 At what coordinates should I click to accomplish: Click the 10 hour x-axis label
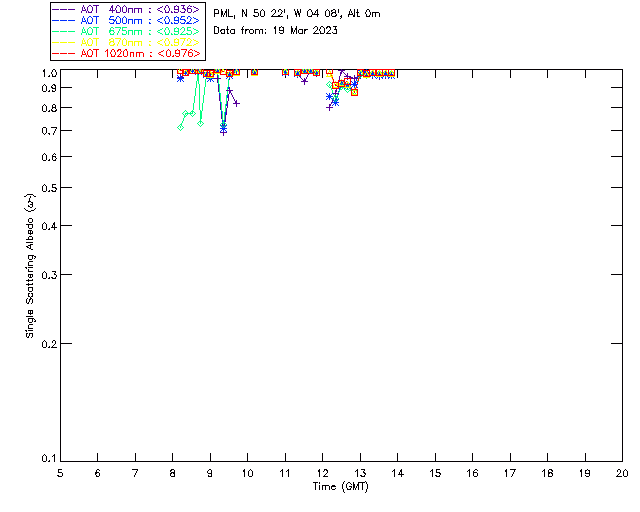[247, 474]
